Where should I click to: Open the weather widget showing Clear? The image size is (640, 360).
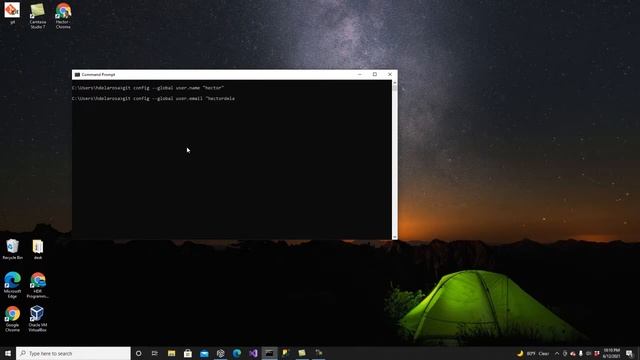pos(533,353)
